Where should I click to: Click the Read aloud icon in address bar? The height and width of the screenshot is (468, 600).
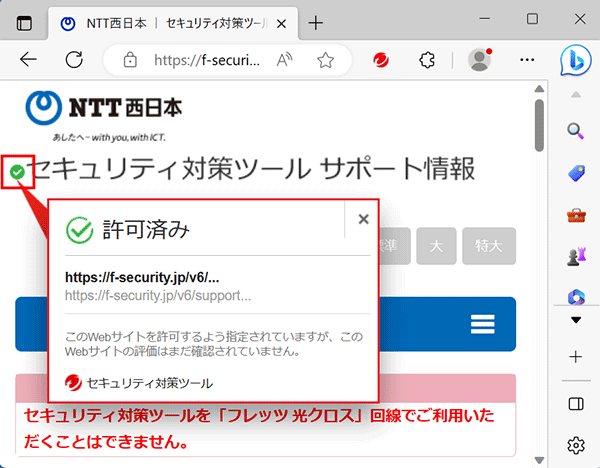pos(285,60)
